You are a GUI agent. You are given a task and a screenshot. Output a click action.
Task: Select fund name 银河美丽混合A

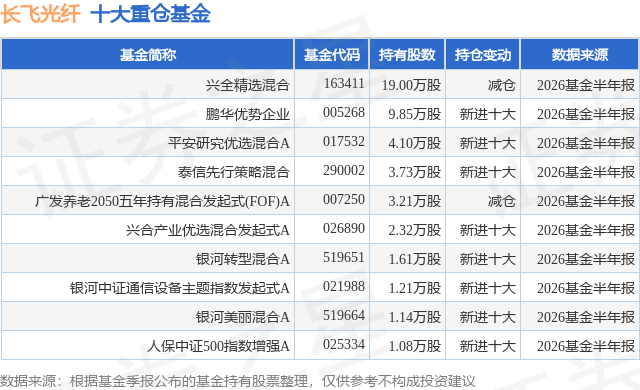pos(243,317)
